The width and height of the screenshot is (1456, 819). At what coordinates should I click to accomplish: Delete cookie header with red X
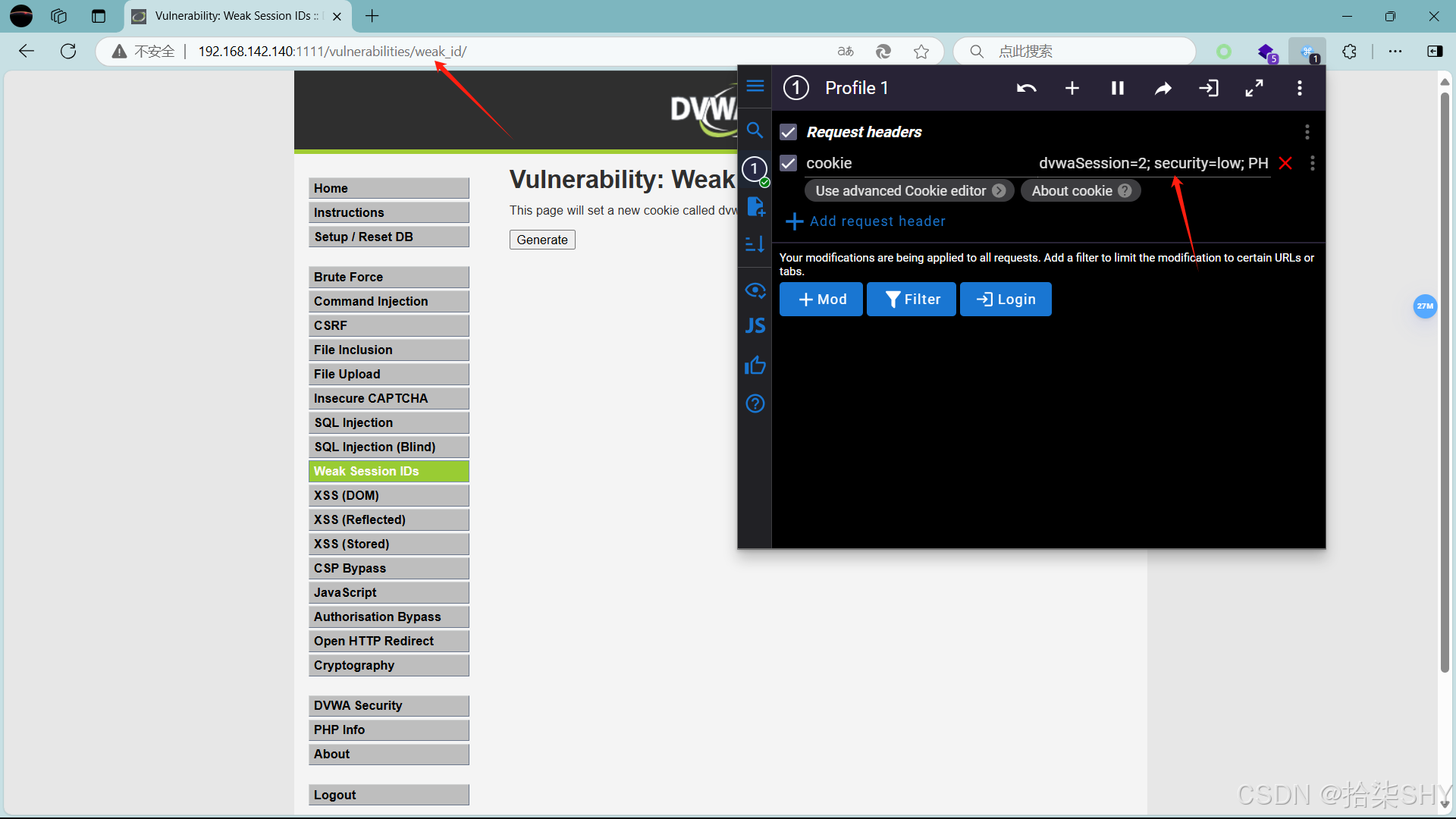coord(1285,163)
